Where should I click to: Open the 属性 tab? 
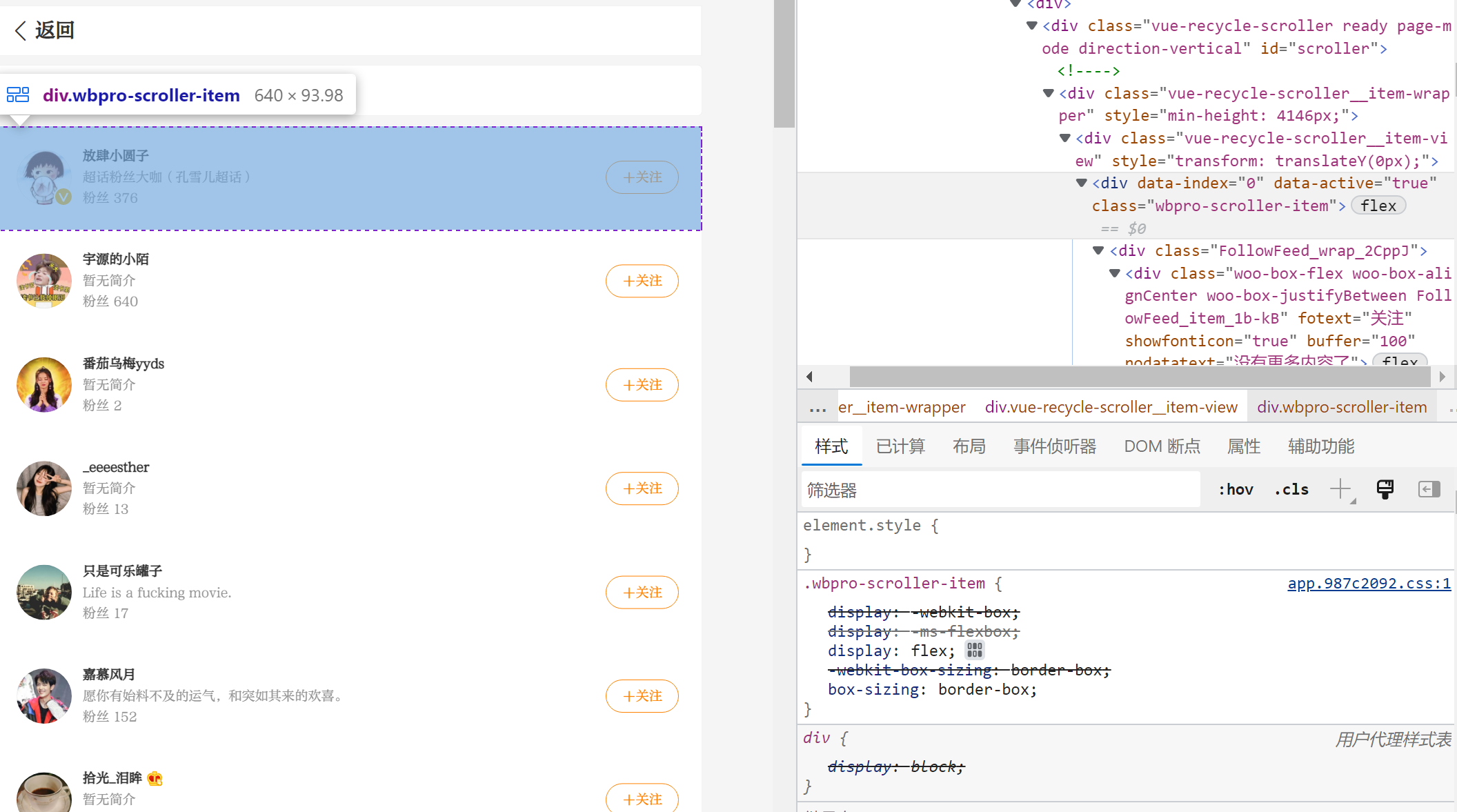coord(1244,446)
